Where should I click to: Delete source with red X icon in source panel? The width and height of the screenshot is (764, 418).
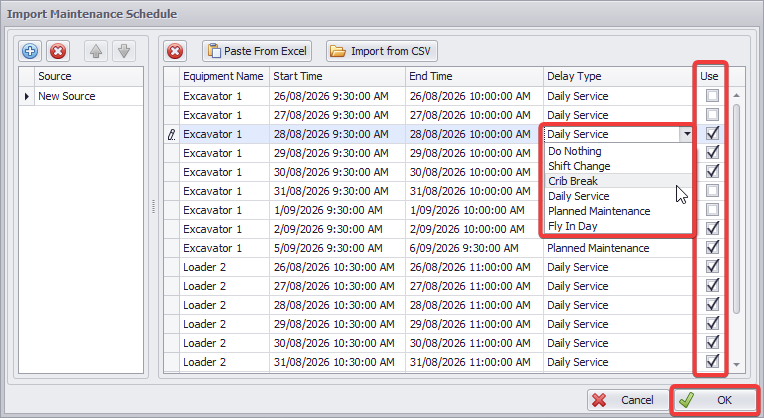point(58,51)
